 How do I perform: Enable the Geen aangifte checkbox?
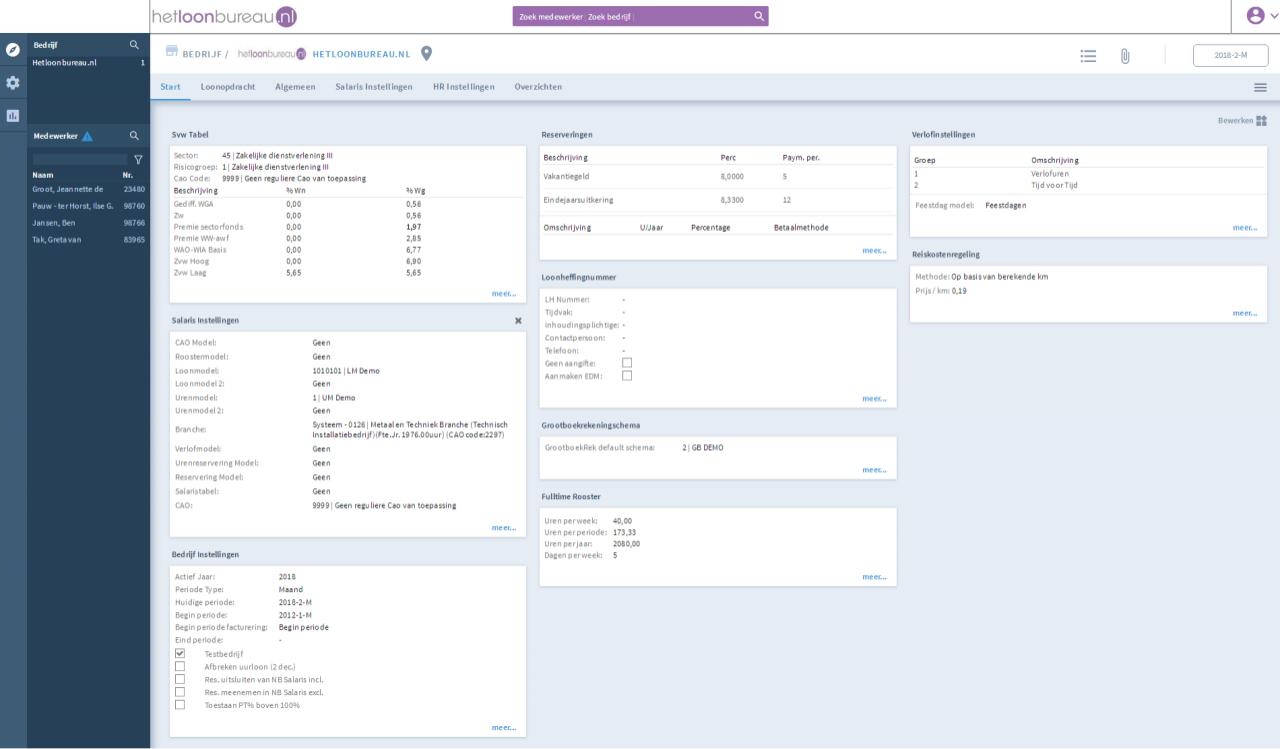pyautogui.click(x=627, y=363)
